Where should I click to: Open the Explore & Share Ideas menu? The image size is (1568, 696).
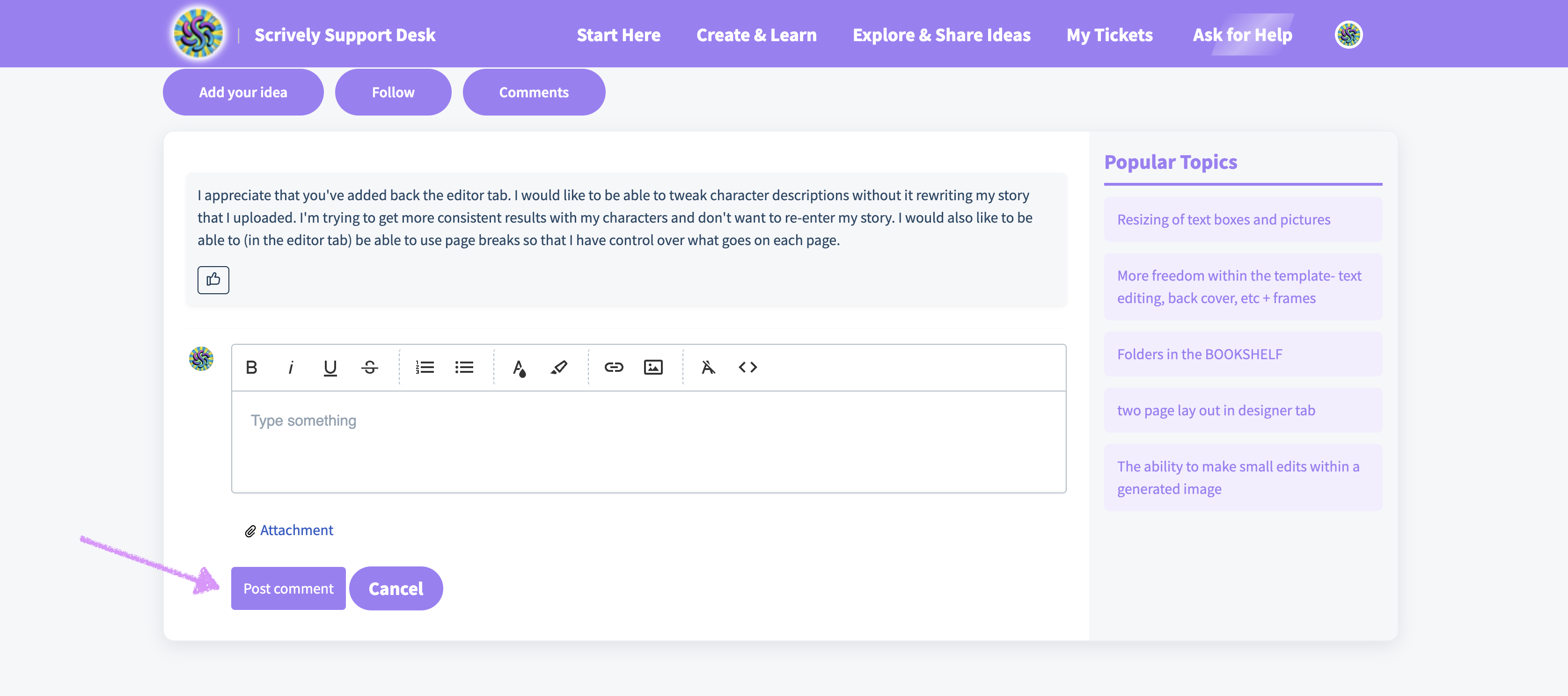coord(941,35)
